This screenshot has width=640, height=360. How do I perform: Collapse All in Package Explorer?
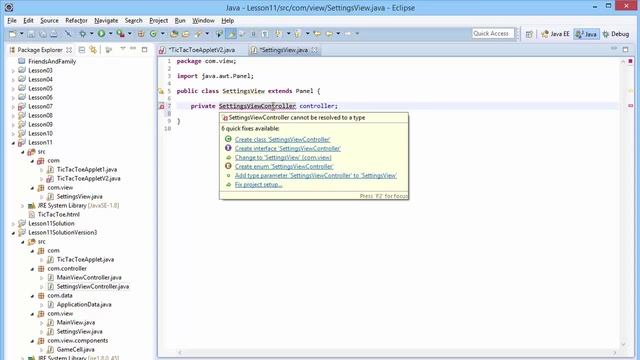pyautogui.click(x=82, y=50)
